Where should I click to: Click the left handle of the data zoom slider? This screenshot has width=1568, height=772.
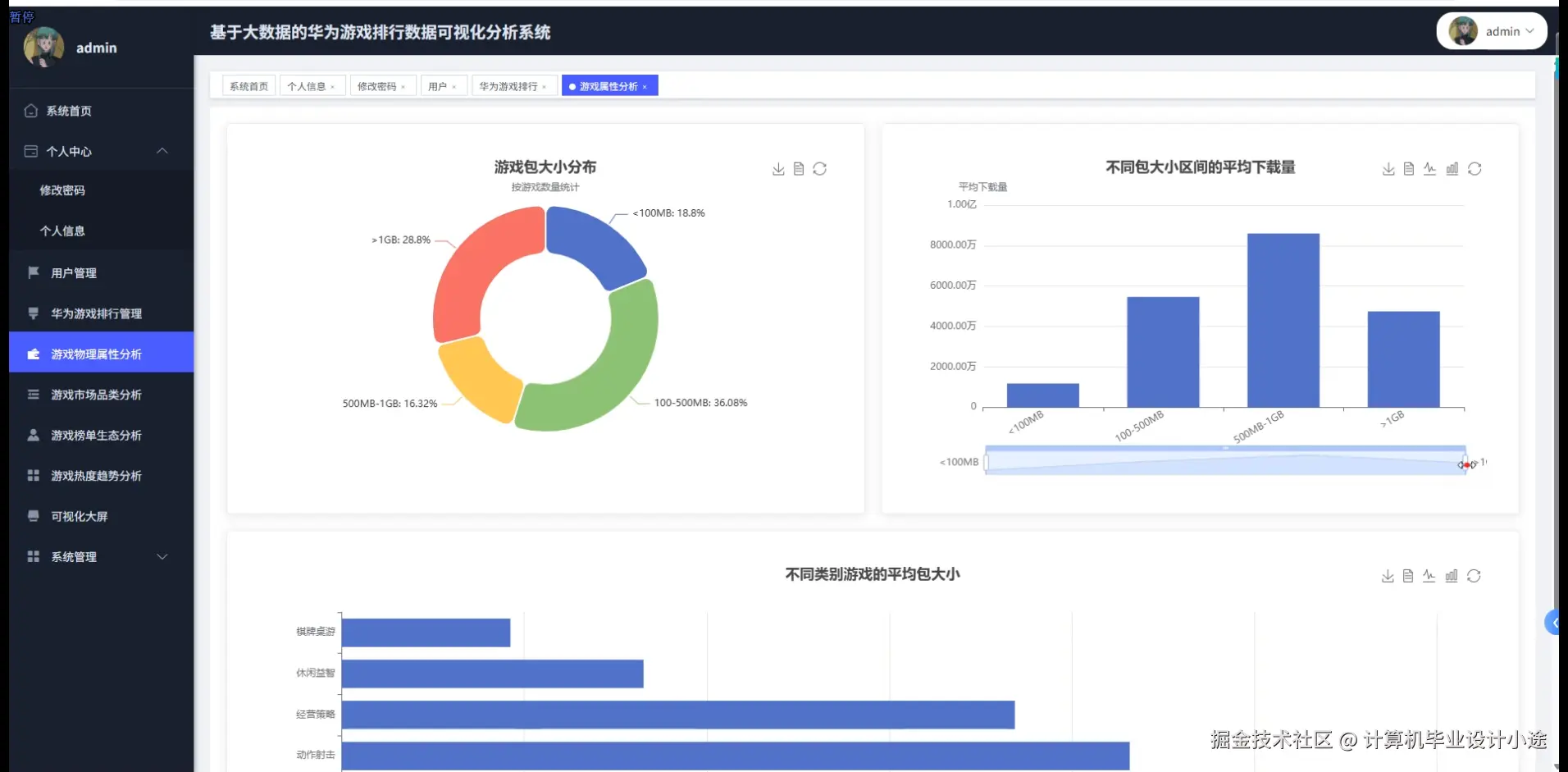[x=986, y=462]
